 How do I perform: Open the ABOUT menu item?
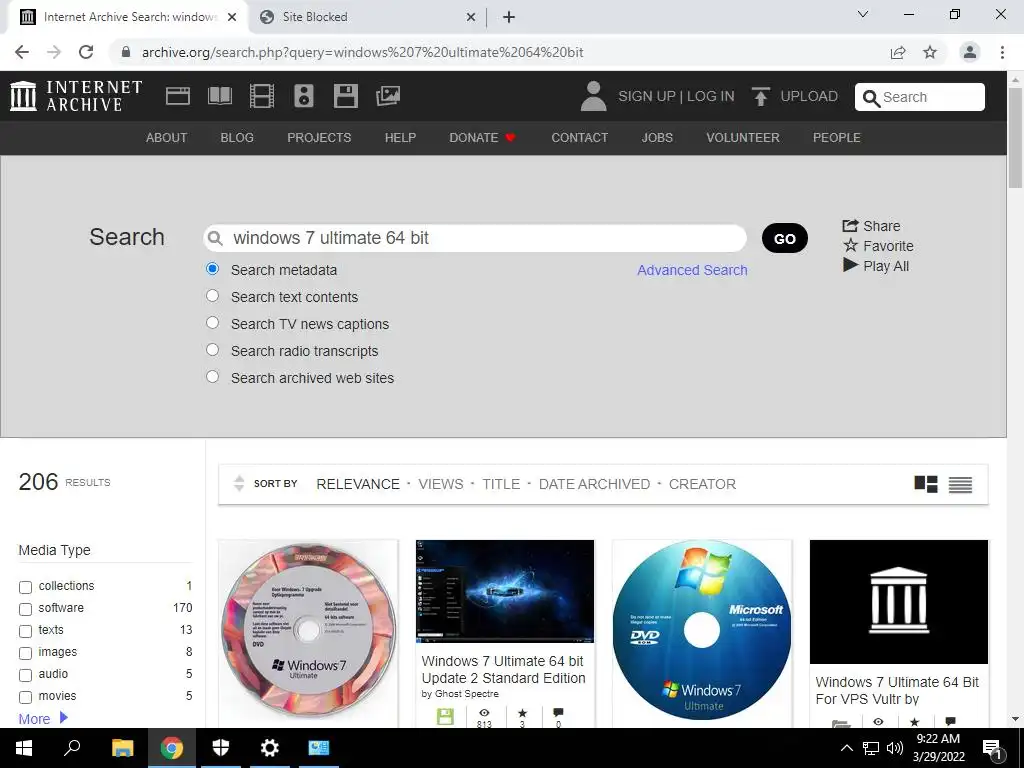167,138
